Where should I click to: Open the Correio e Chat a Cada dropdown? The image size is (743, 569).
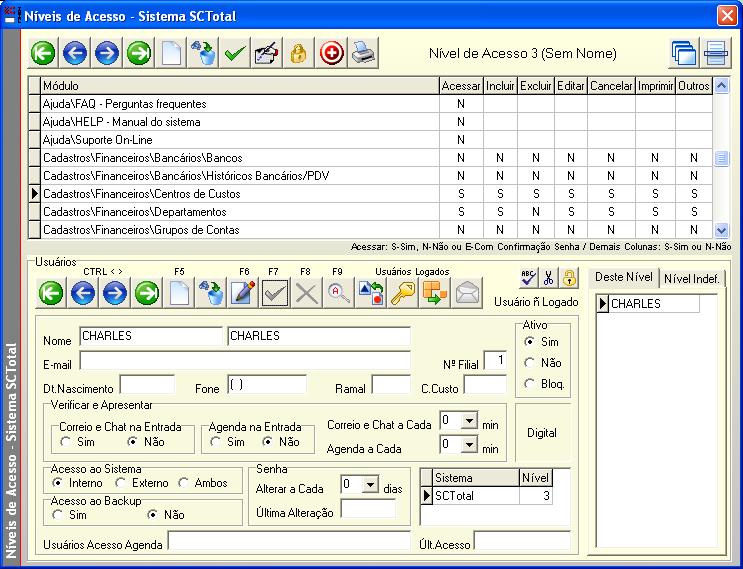[469, 421]
